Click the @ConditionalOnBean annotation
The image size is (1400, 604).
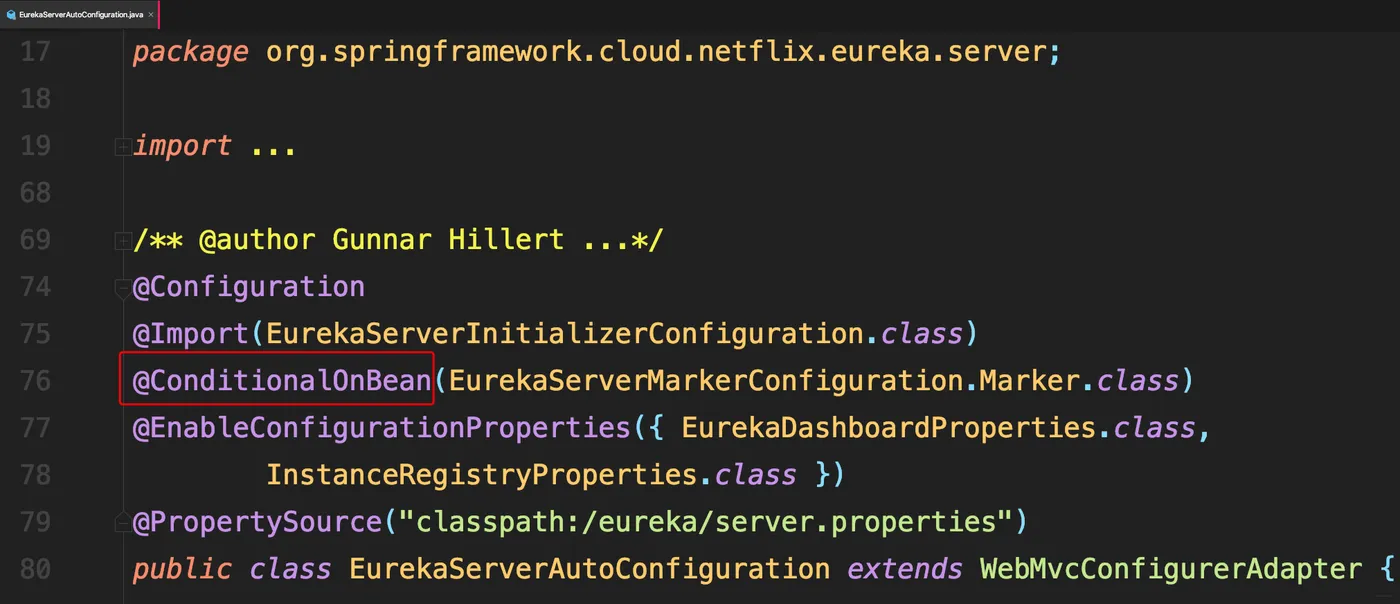point(282,380)
